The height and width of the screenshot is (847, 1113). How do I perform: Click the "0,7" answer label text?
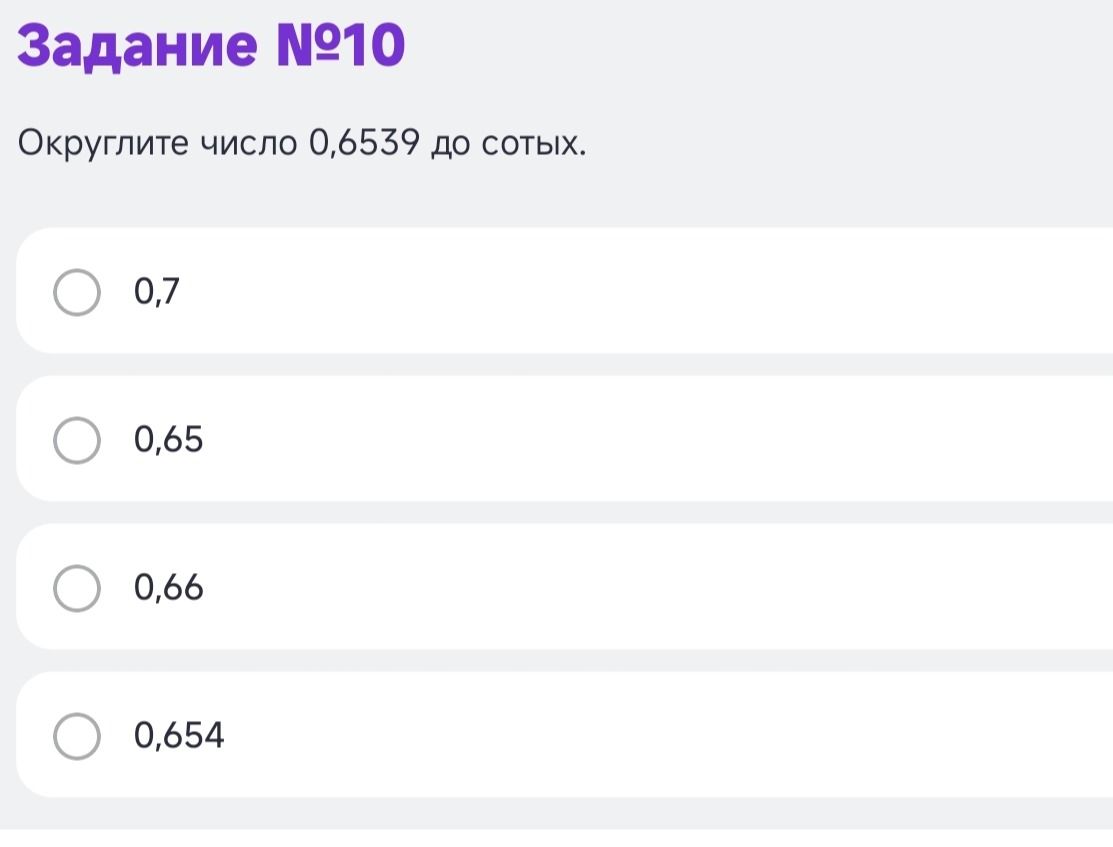[156, 292]
